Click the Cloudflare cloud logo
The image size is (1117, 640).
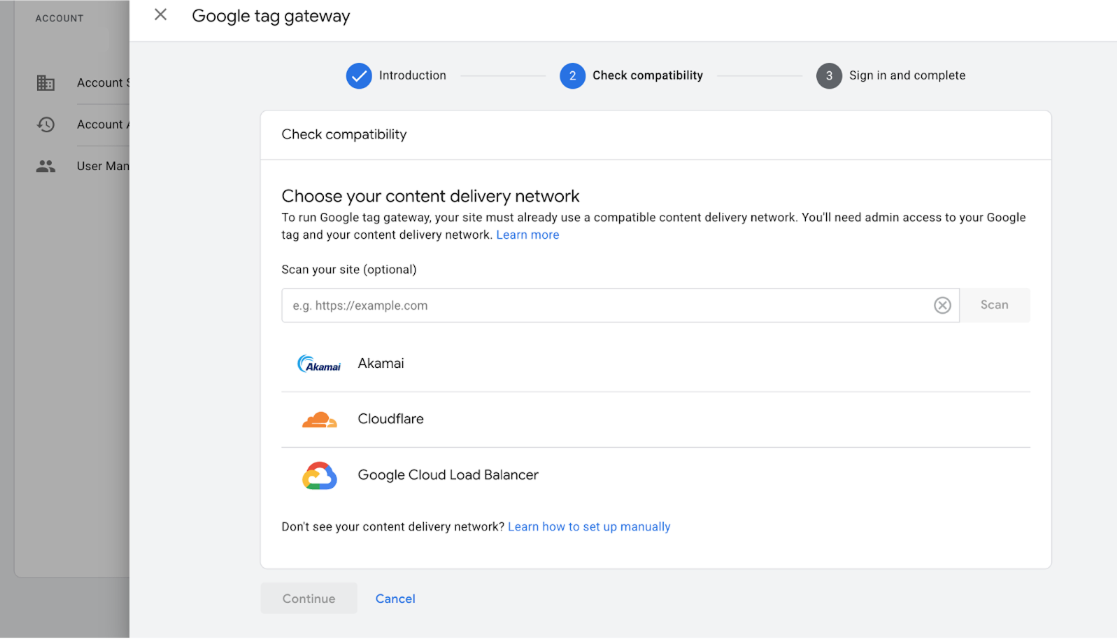(x=319, y=420)
